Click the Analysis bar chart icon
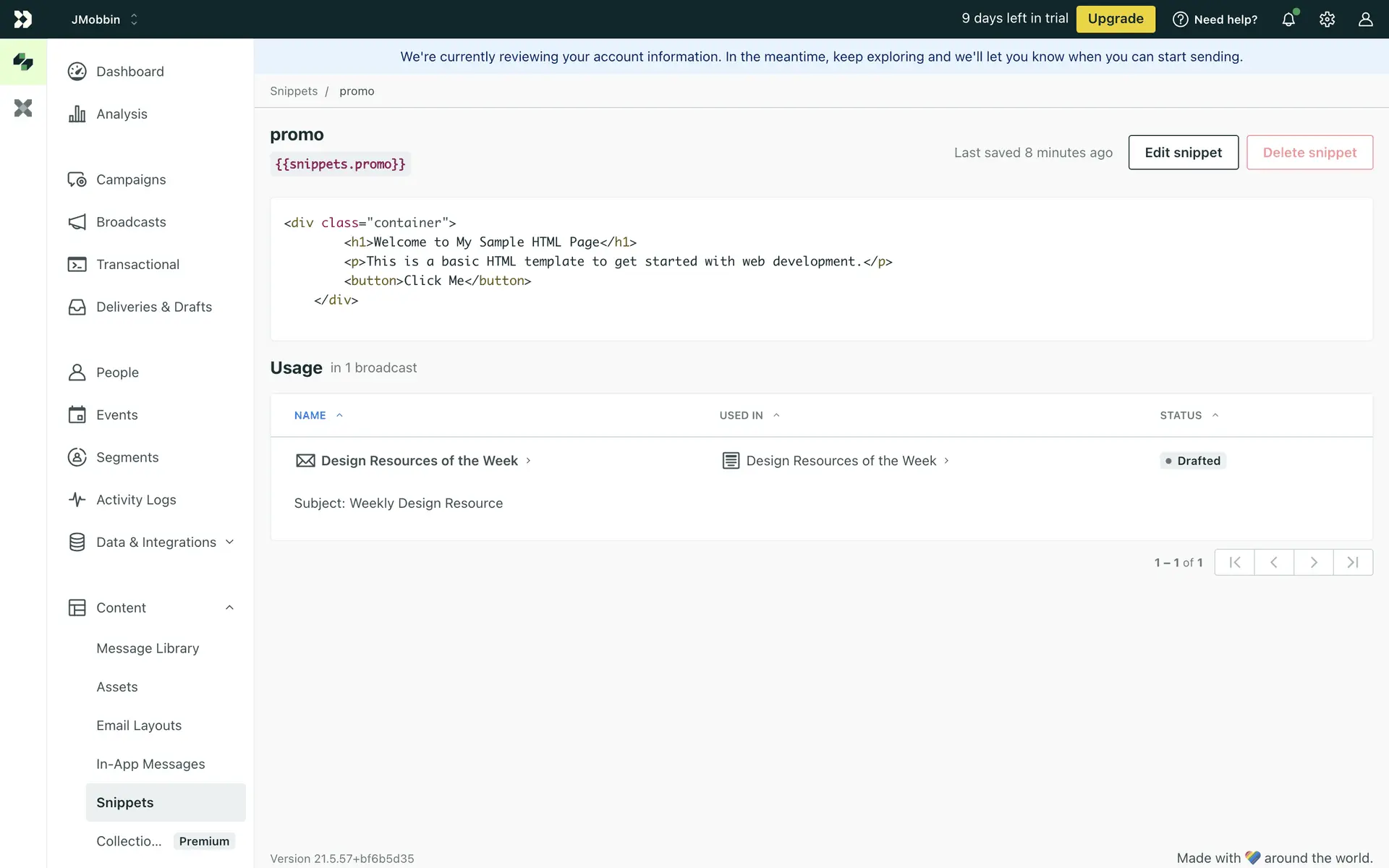Viewport: 1389px width, 868px height. (x=77, y=114)
